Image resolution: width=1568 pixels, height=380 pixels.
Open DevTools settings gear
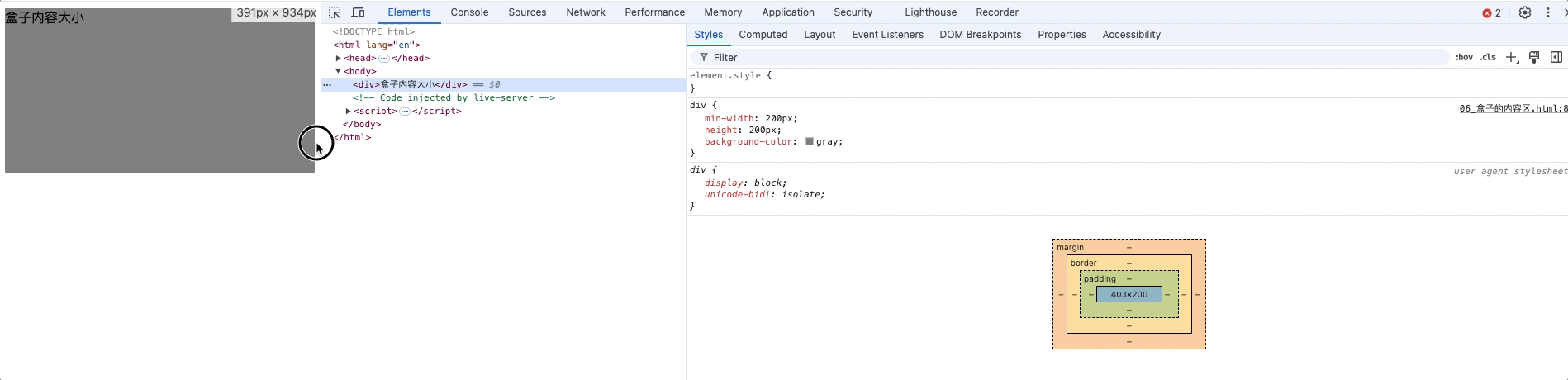point(1525,12)
